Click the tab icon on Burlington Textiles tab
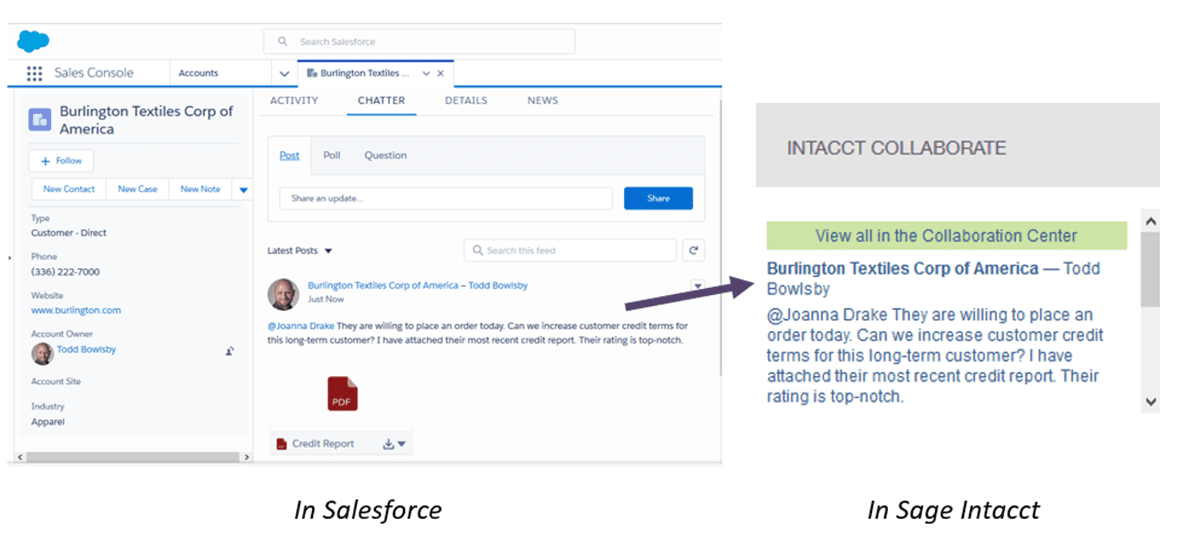1195x543 pixels. click(312, 74)
